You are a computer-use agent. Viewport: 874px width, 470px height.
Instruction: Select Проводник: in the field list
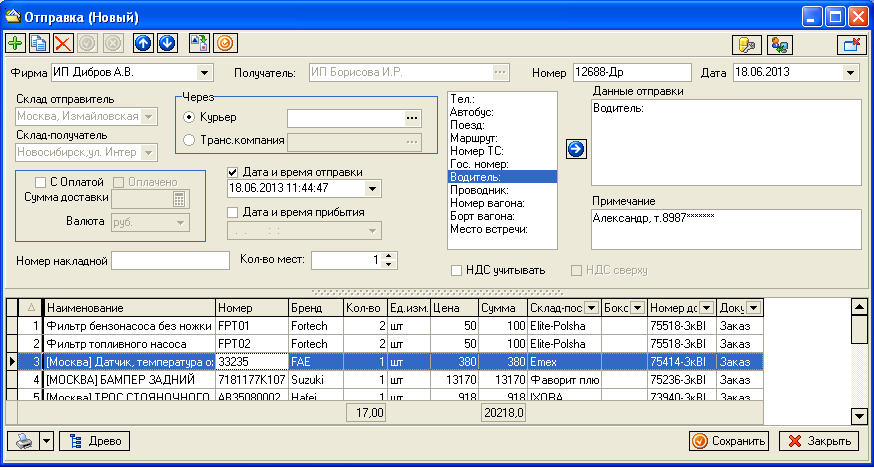tap(502, 190)
